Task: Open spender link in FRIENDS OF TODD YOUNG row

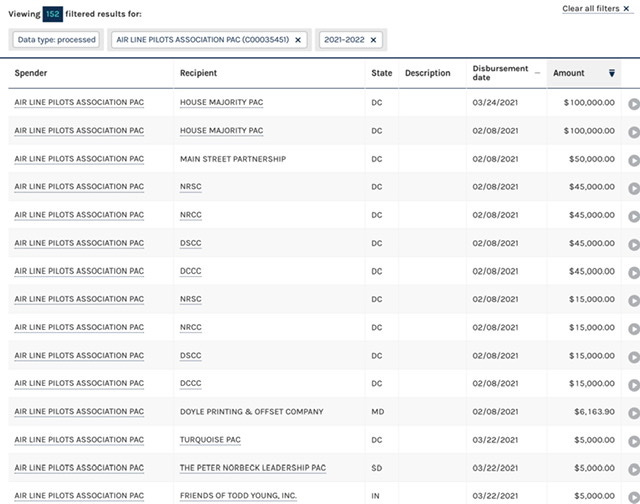Action: [x=79, y=496]
